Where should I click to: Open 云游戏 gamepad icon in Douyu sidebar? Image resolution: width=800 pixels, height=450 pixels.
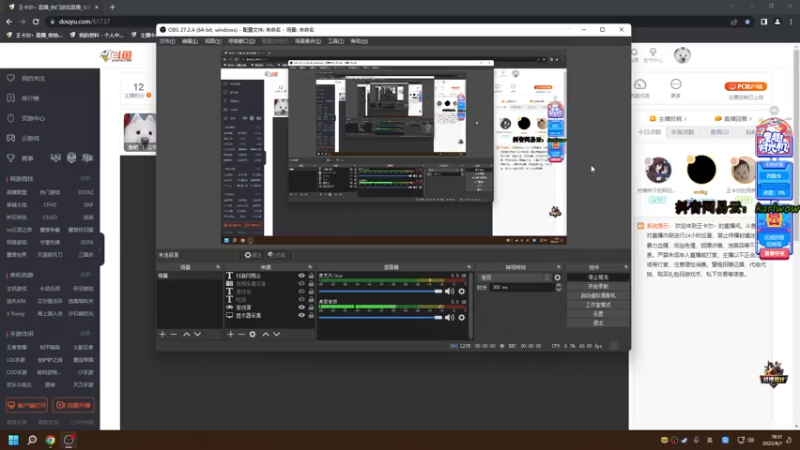coord(11,138)
